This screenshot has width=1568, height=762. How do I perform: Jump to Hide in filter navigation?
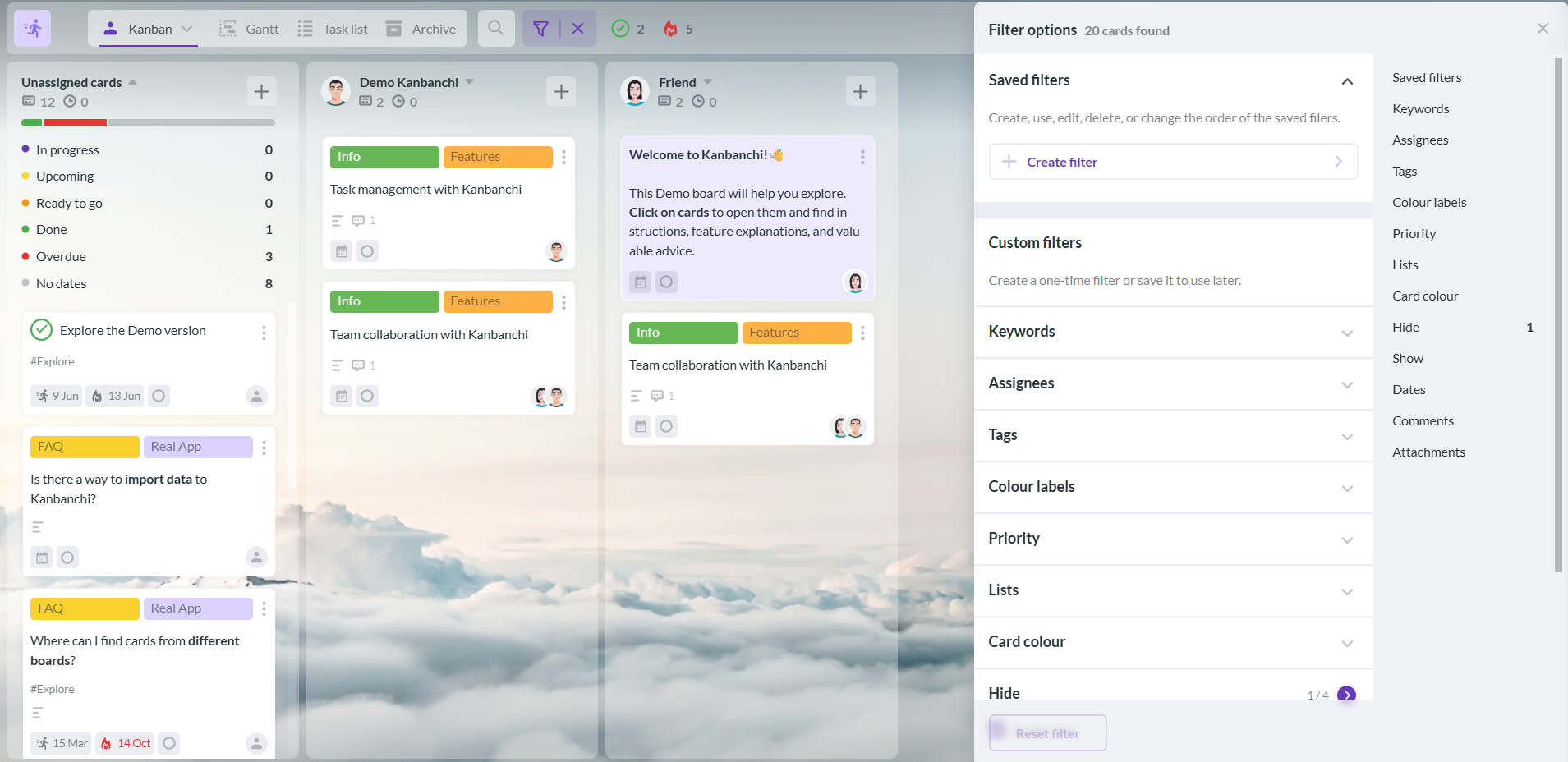pyautogui.click(x=1405, y=328)
